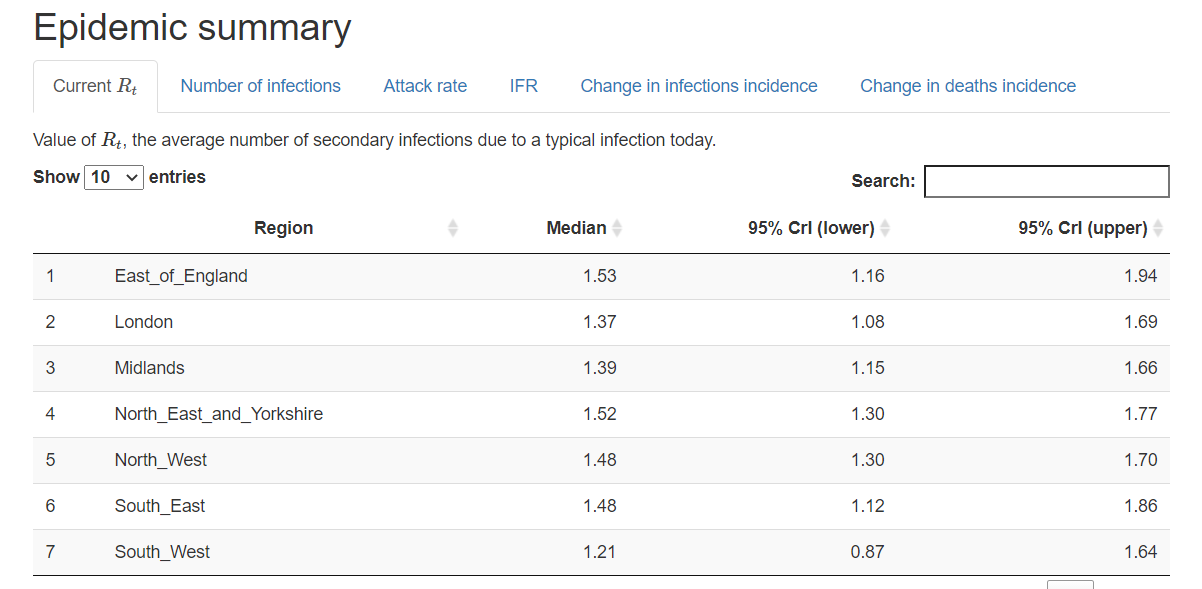Open the Show entries dropdown
Image resolution: width=1202 pixels, height=589 pixels.
pos(115,177)
